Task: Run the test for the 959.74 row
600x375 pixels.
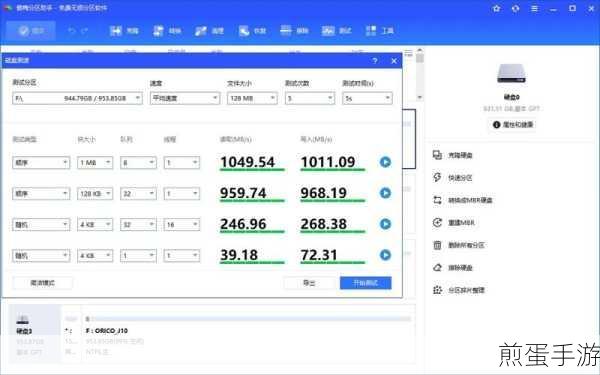Action: pos(385,193)
